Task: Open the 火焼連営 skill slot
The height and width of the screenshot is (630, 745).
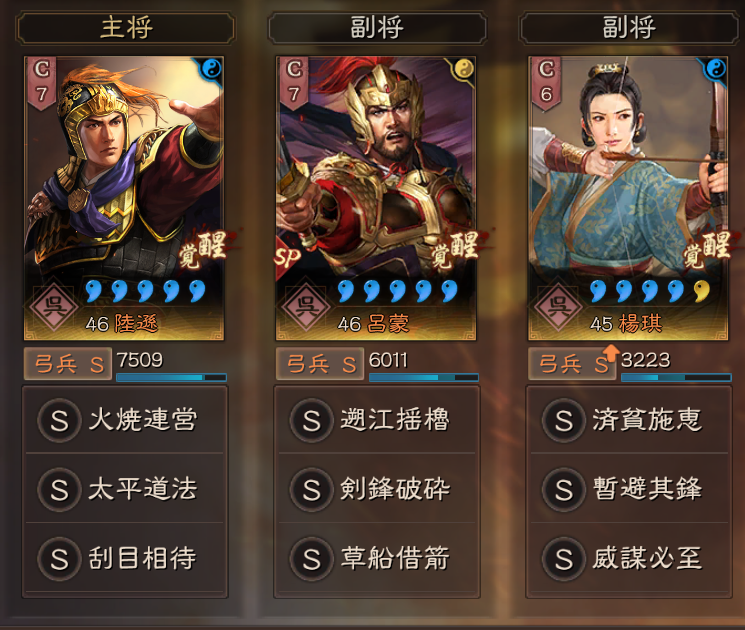Action: pos(124,420)
